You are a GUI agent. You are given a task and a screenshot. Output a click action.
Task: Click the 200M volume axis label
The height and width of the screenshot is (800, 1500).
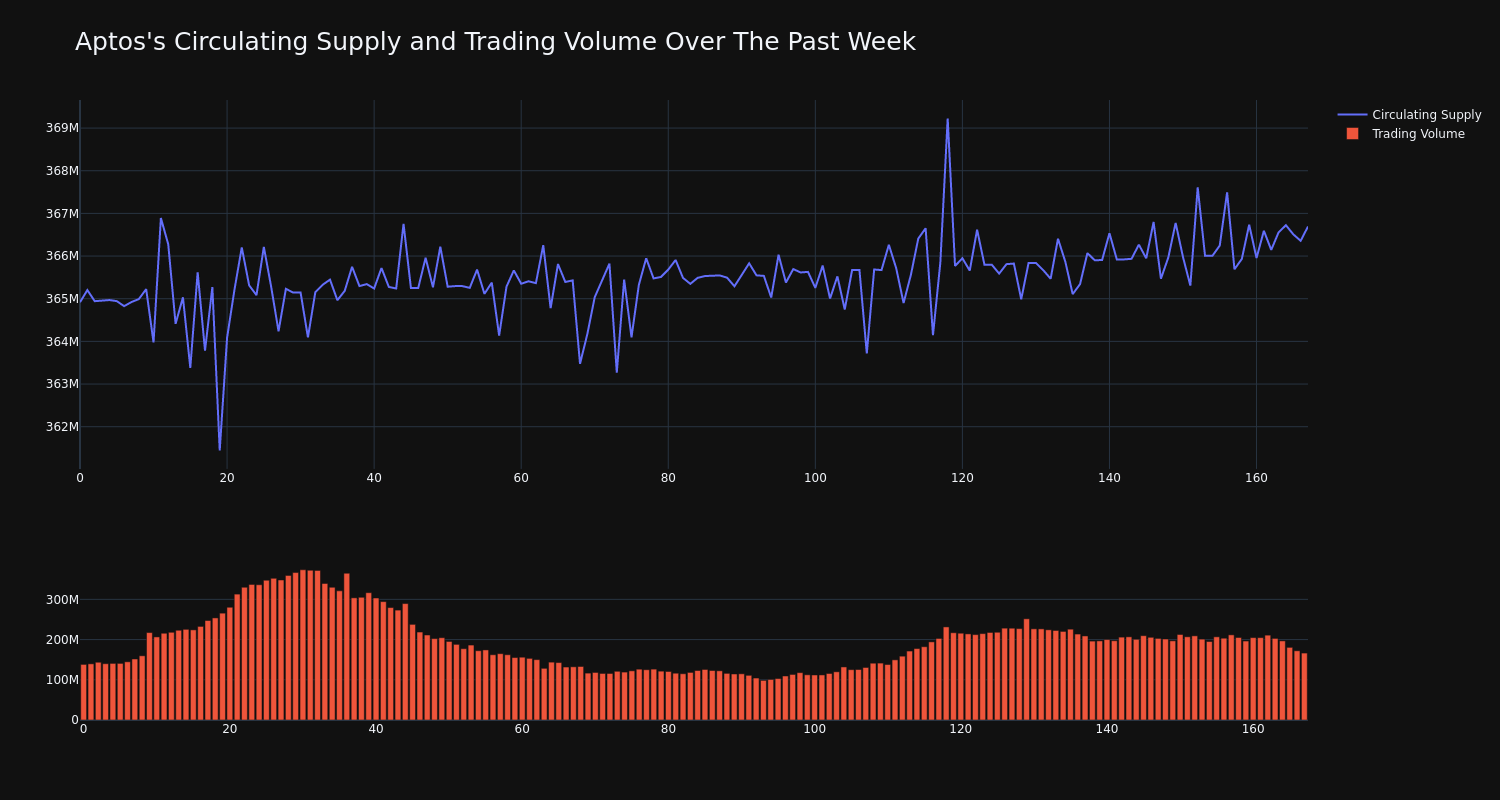[62, 640]
